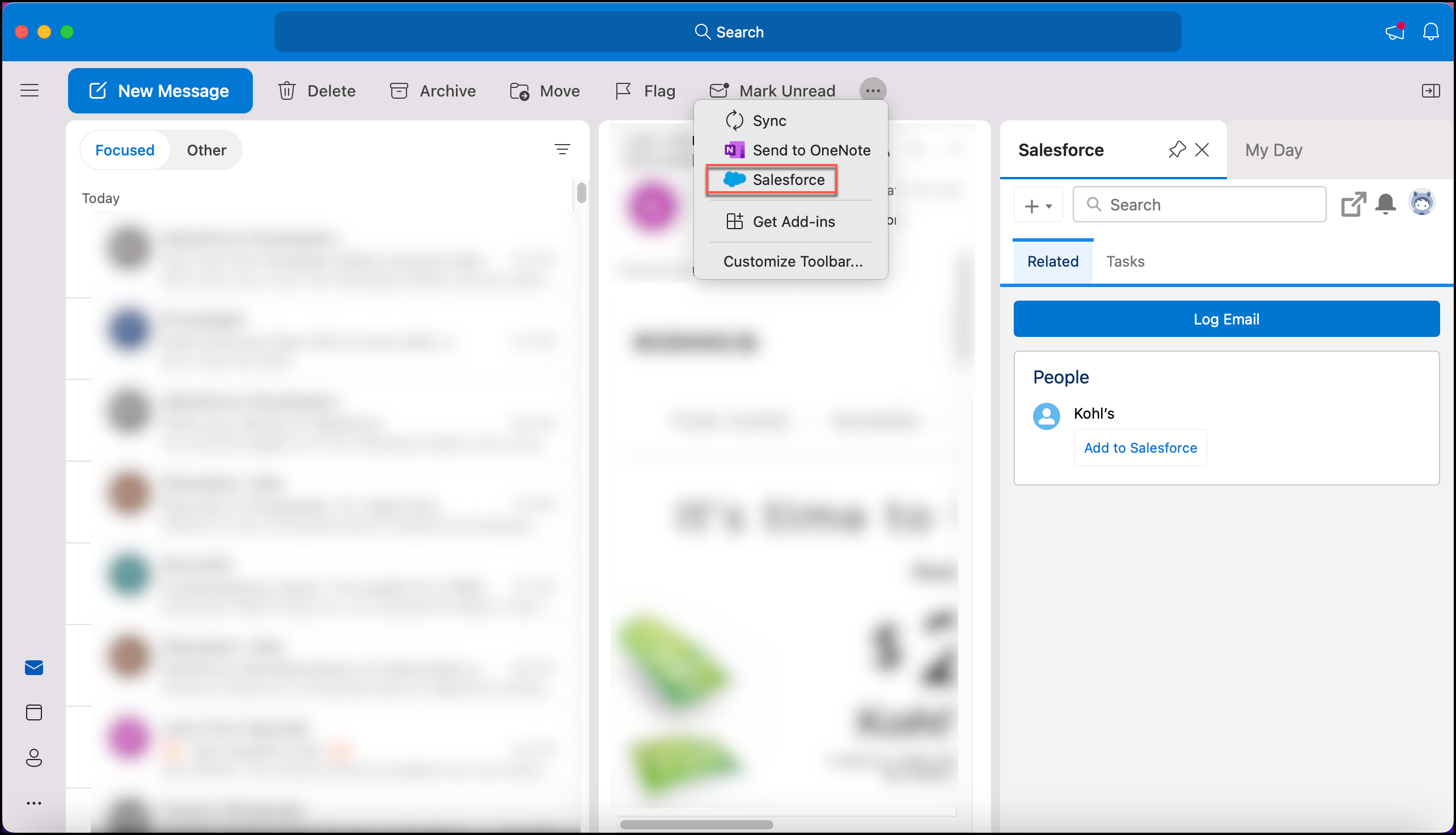Compose with the New Message button
The width and height of the screenshot is (1456, 835).
[160, 91]
